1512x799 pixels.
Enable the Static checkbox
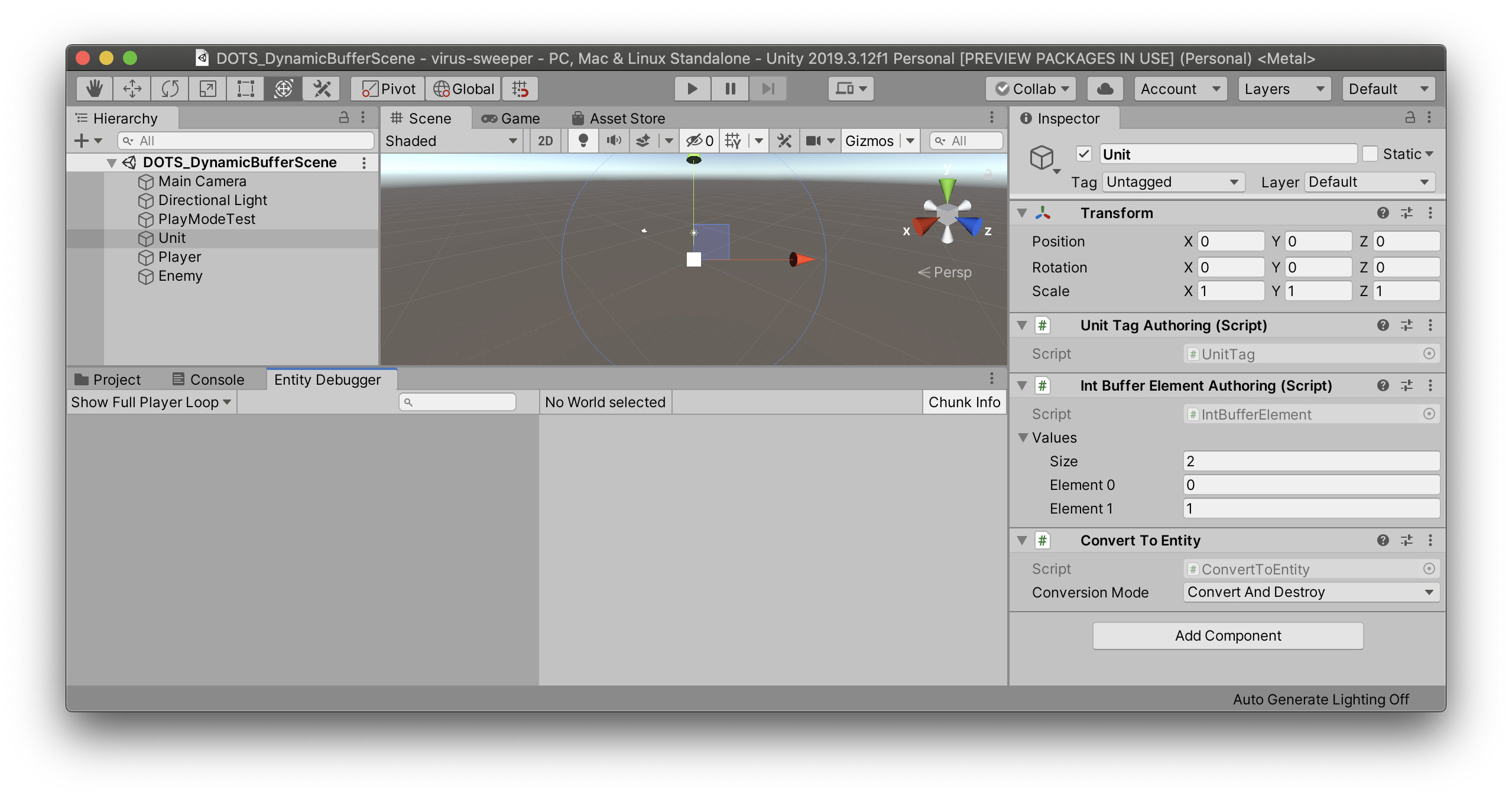click(x=1370, y=154)
